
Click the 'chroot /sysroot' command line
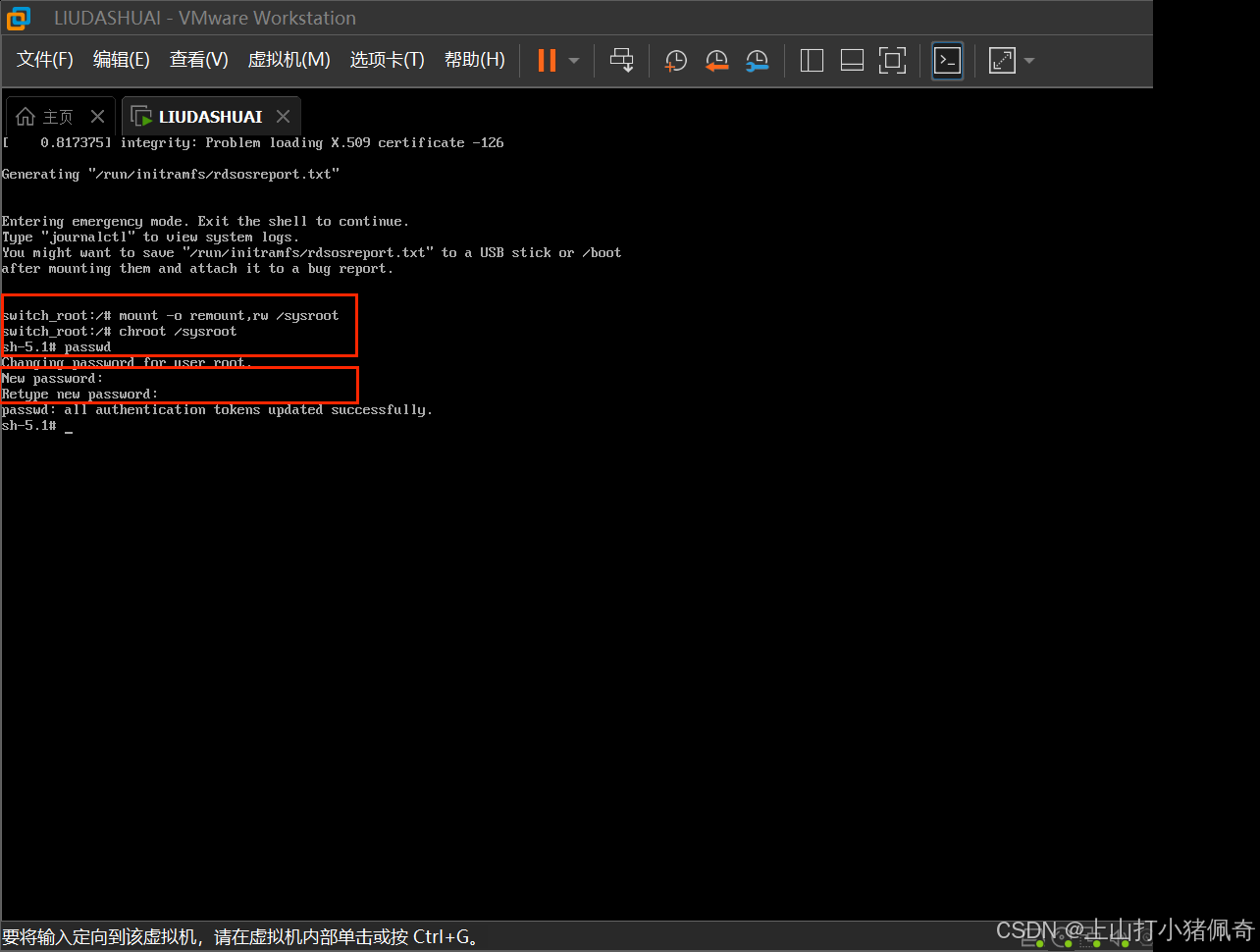pos(120,332)
